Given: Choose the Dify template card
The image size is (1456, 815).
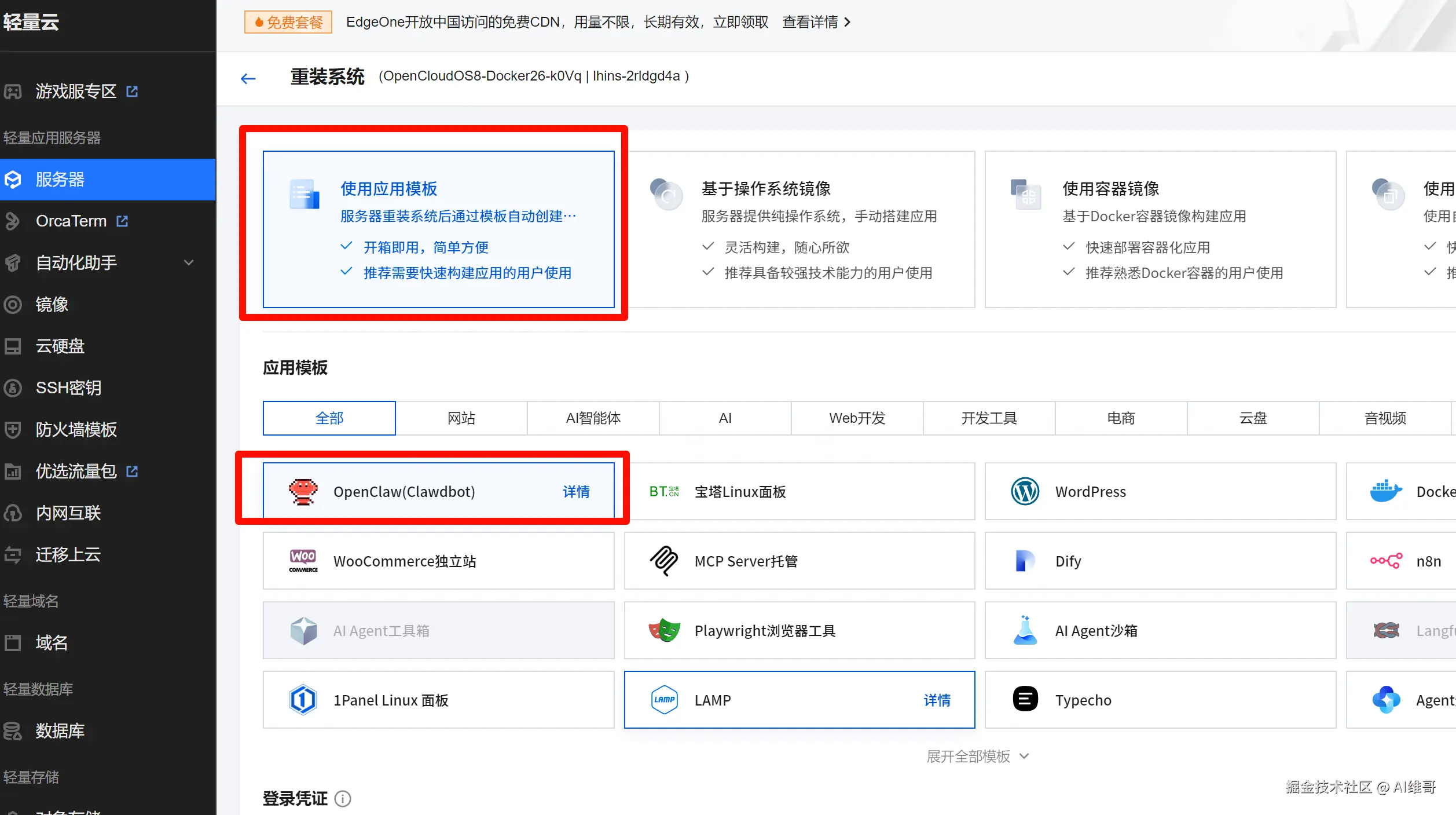Looking at the screenshot, I should pyautogui.click(x=1160, y=561).
